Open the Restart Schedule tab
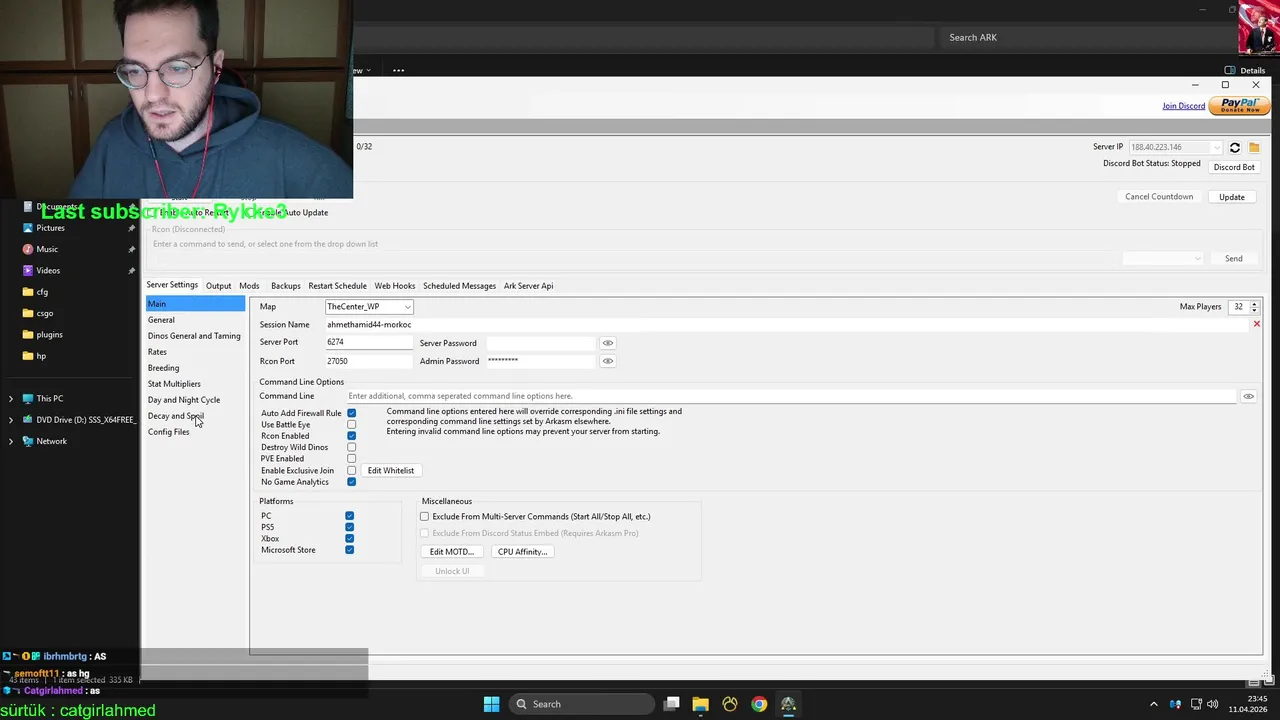 point(337,286)
